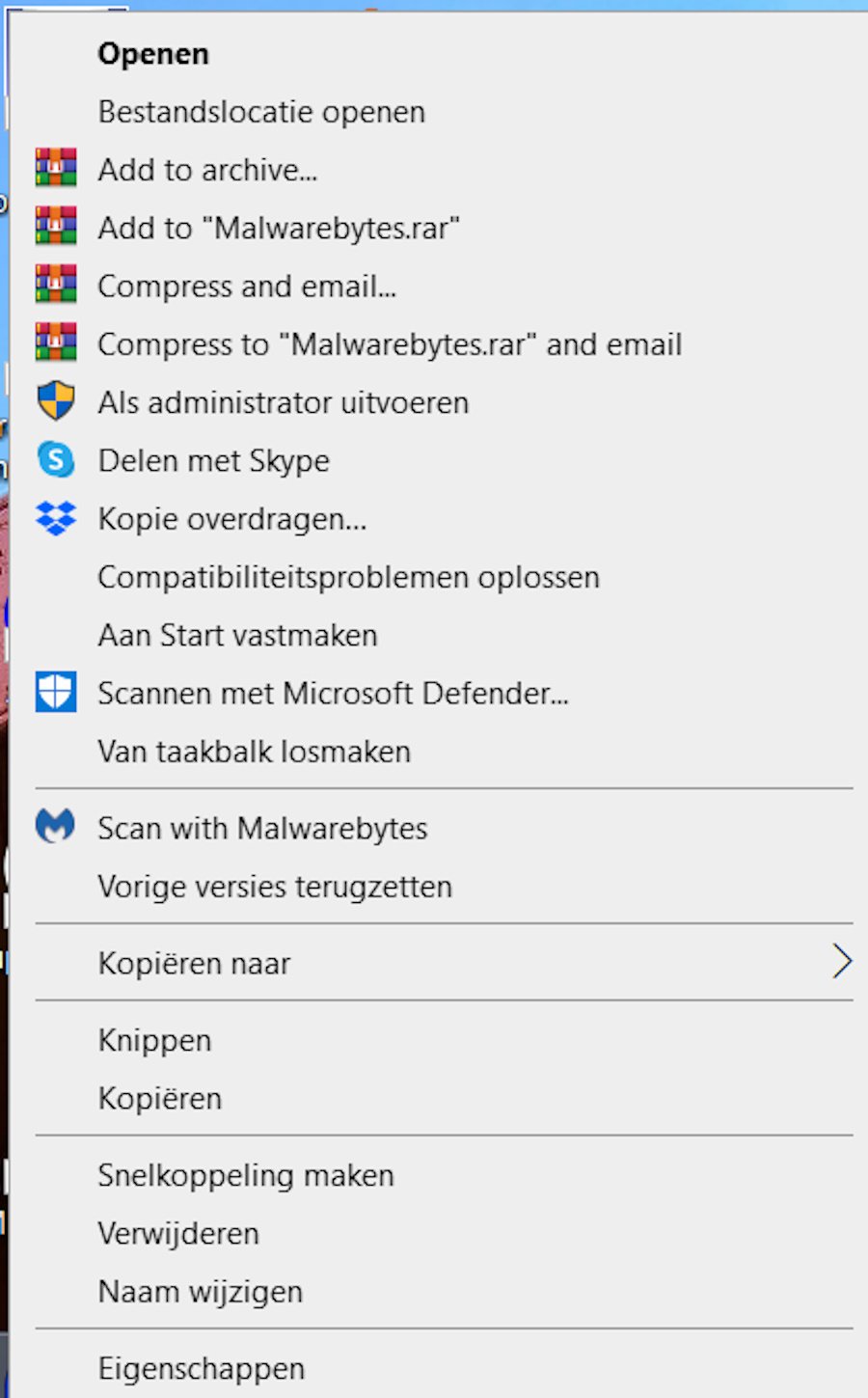
Task: Click the Dropbox icon in the menu
Action: tap(56, 518)
